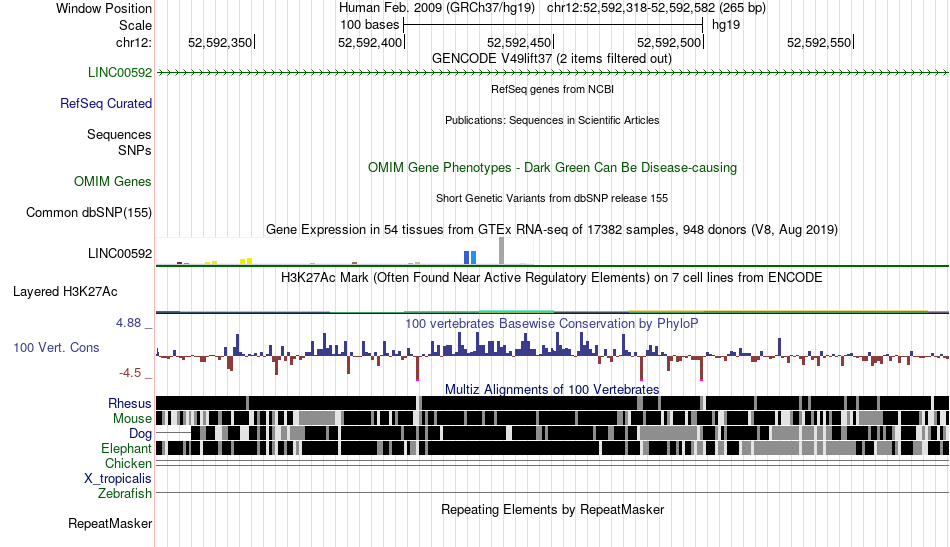Click the 4.88 PhyloP upper axis value
Viewport: 950px width, 547px height.
coord(128,323)
